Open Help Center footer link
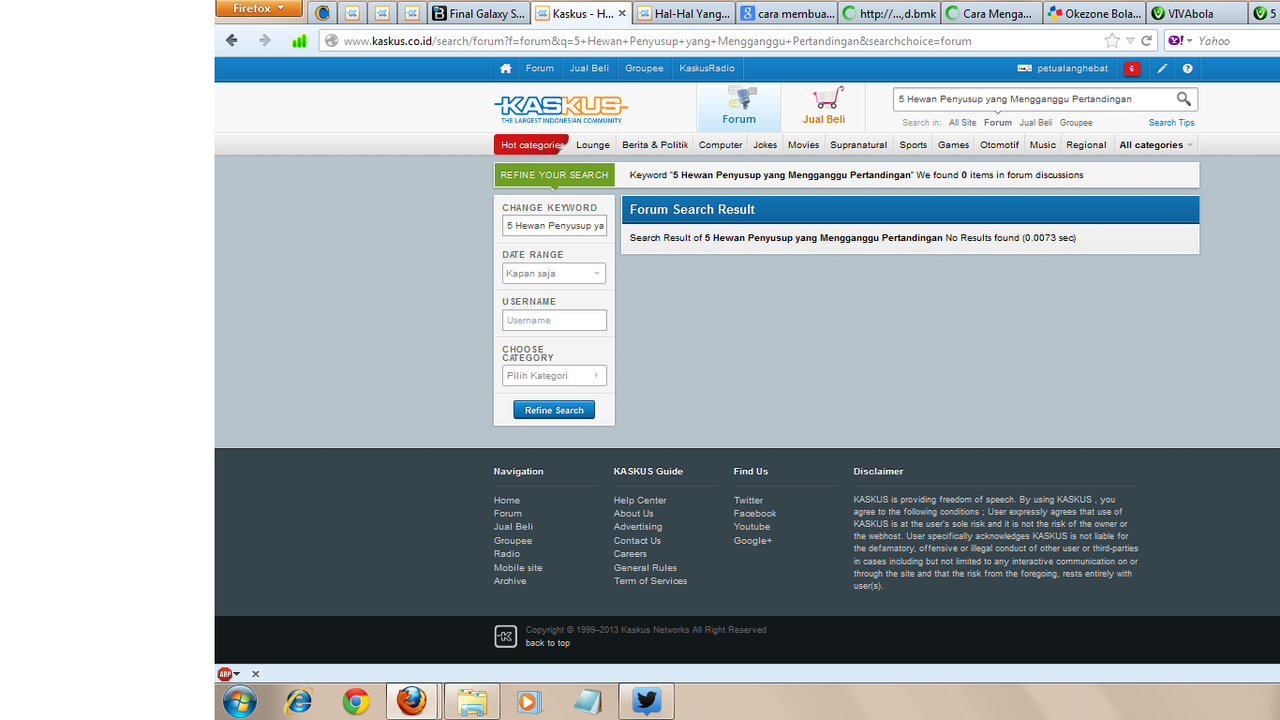1280x720 pixels. 640,500
